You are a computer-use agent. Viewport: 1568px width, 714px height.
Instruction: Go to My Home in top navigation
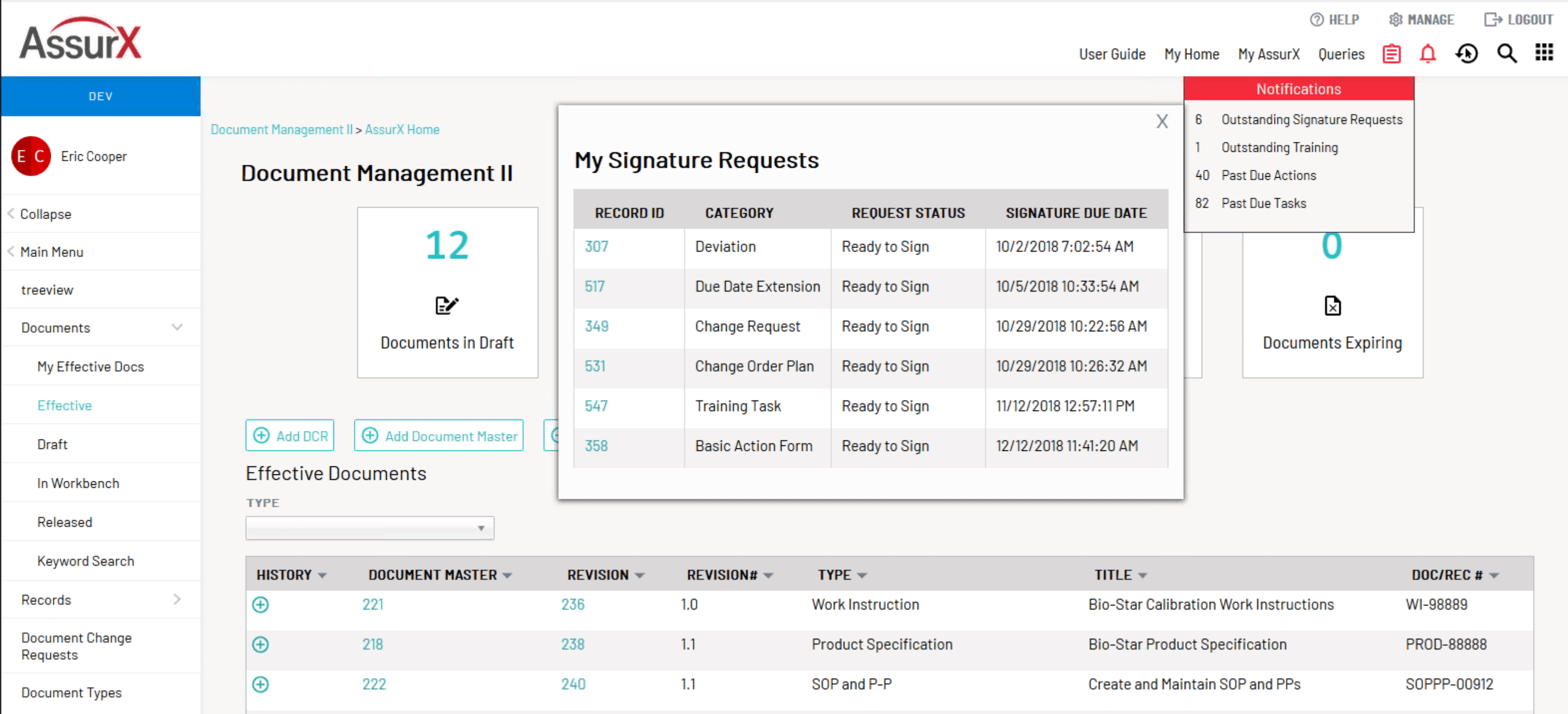click(x=1191, y=54)
